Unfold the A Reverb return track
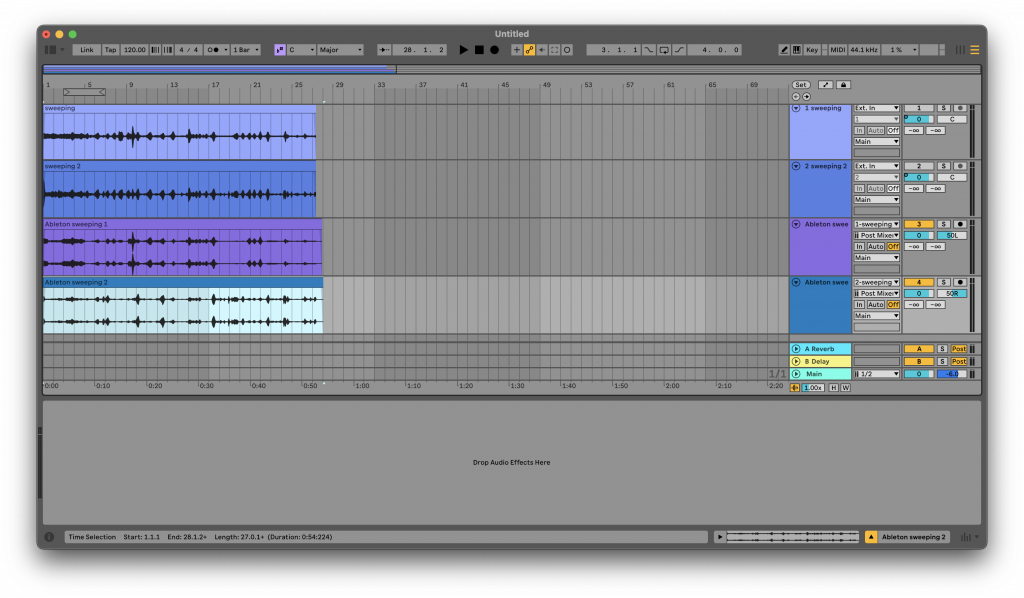 796,349
